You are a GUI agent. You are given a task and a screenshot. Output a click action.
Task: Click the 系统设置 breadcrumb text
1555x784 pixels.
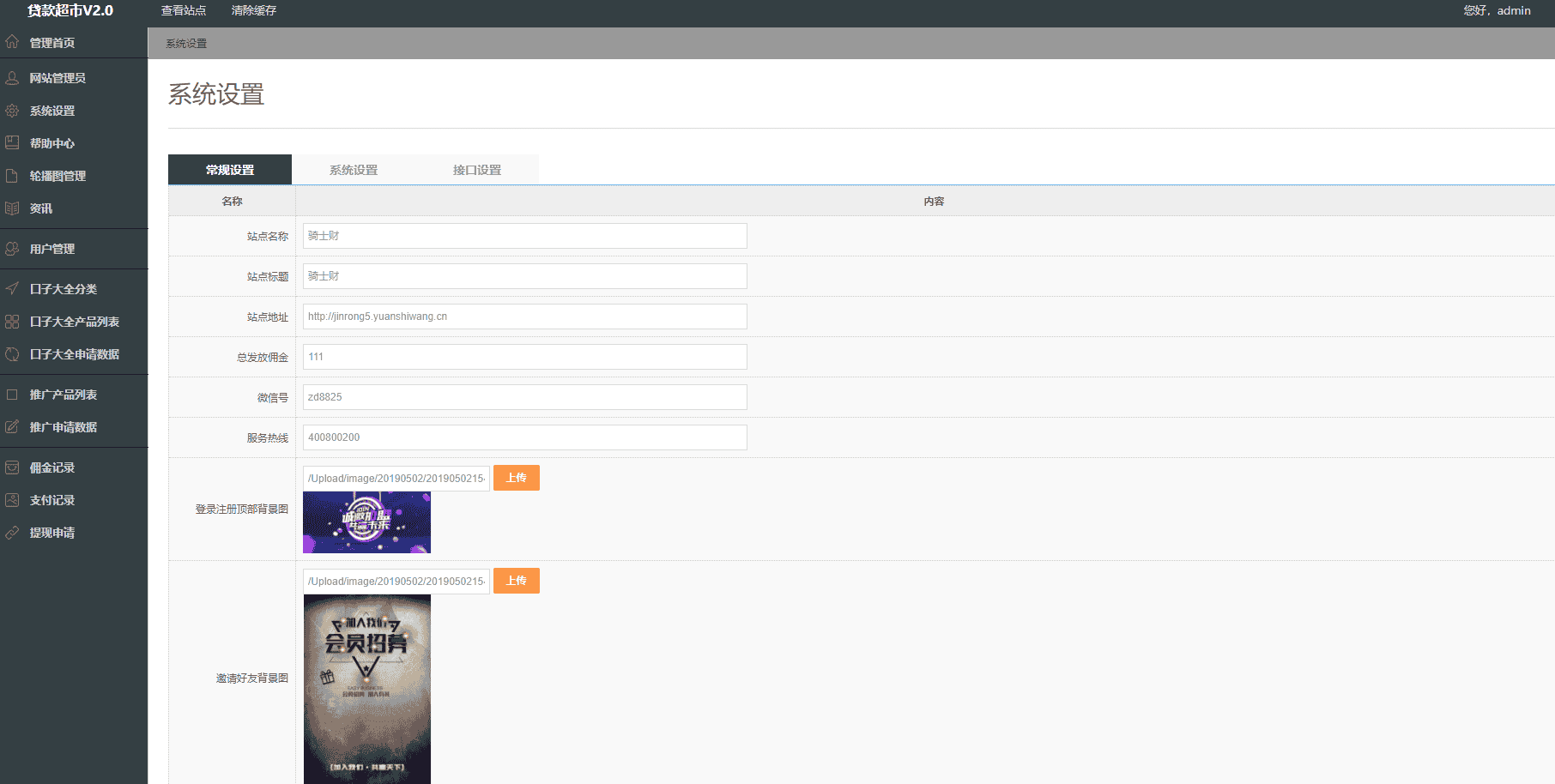[x=186, y=44]
